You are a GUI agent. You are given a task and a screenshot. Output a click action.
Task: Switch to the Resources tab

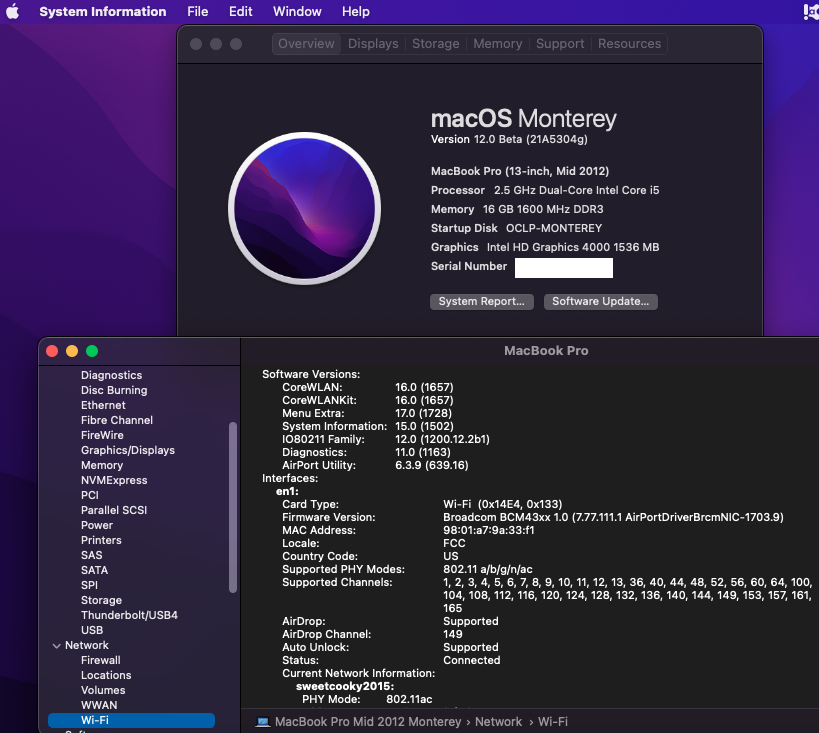click(x=629, y=44)
